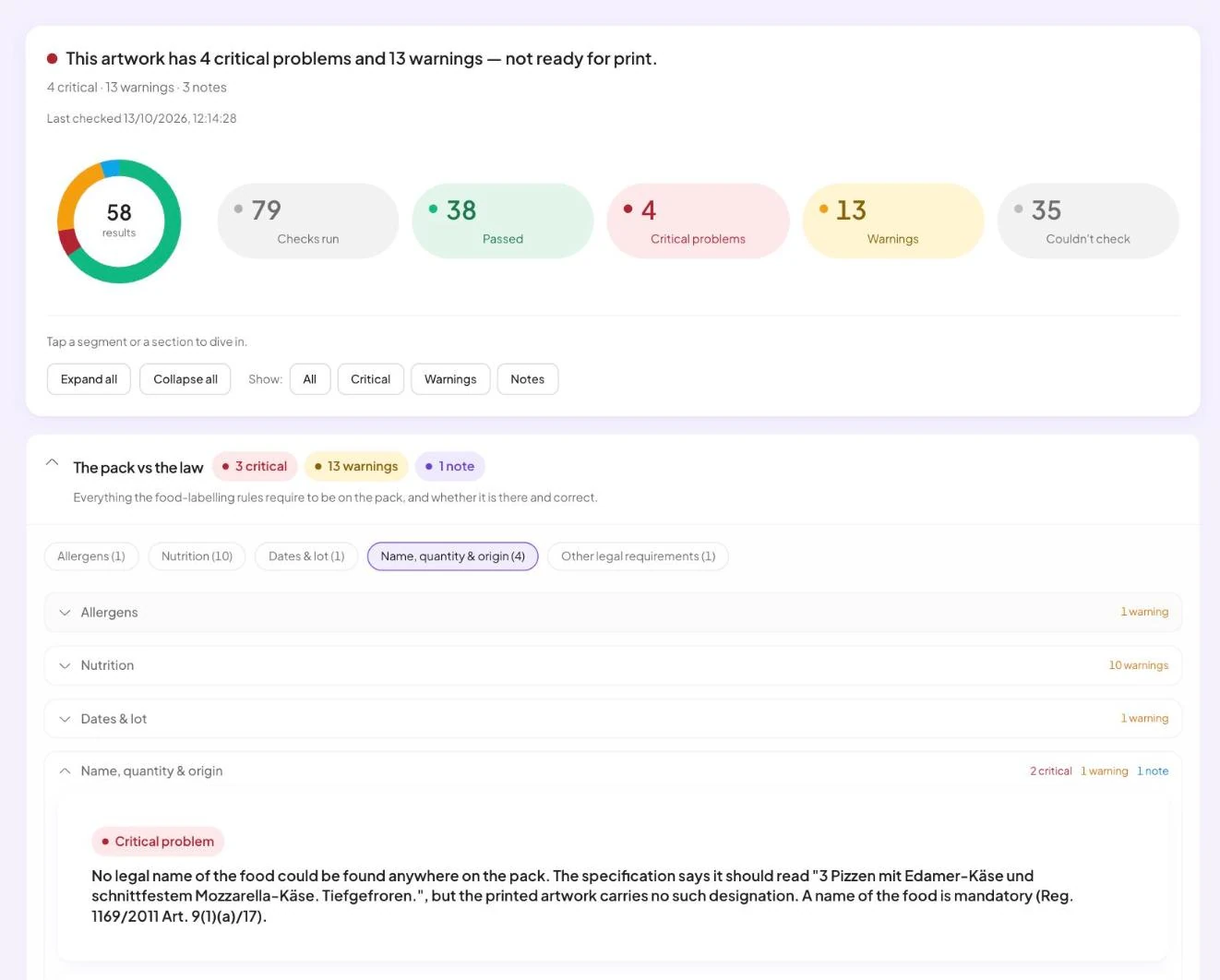Click the "Last checked 13/10/2026, 12:14:28" text
The width and height of the screenshot is (1220, 980).
point(142,118)
